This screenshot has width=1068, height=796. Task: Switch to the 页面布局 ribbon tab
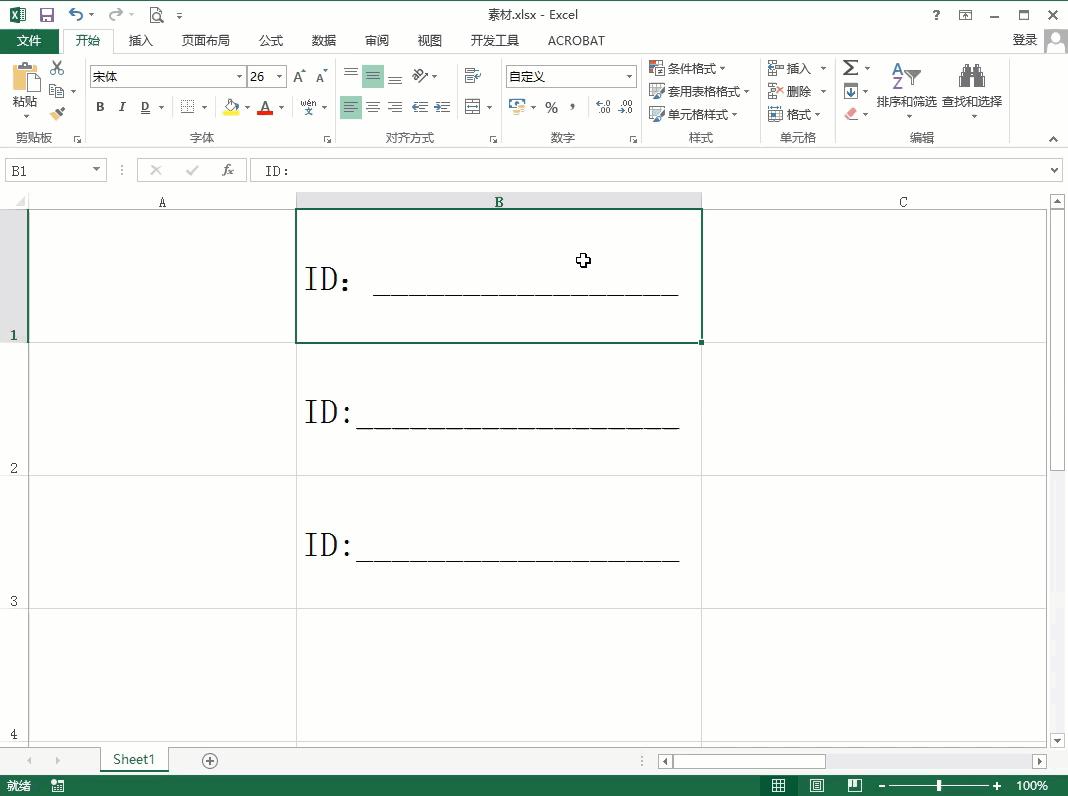click(x=205, y=41)
